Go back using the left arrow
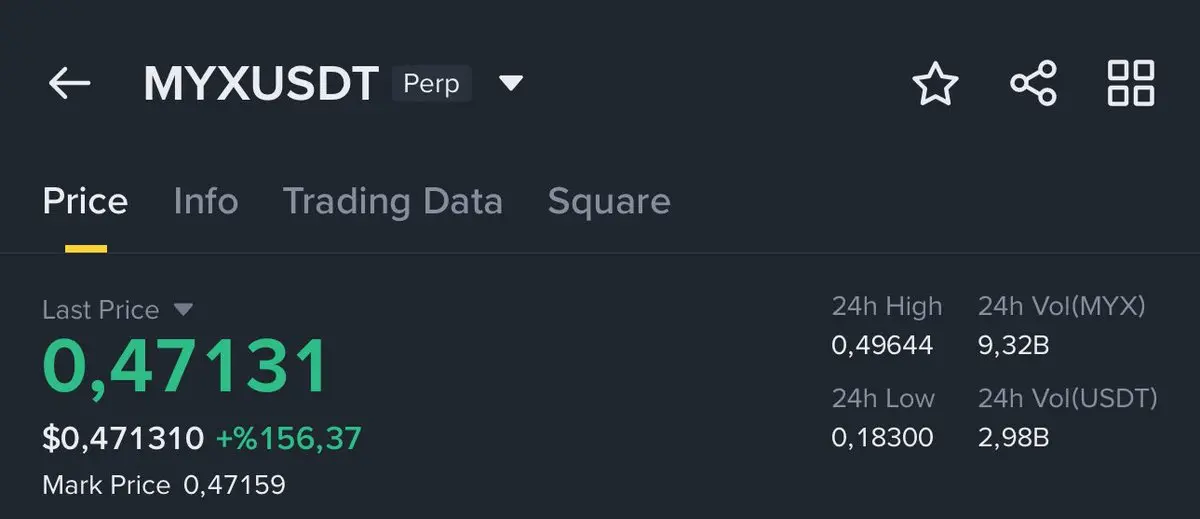Screen dimensions: 1200x519 click(x=70, y=84)
